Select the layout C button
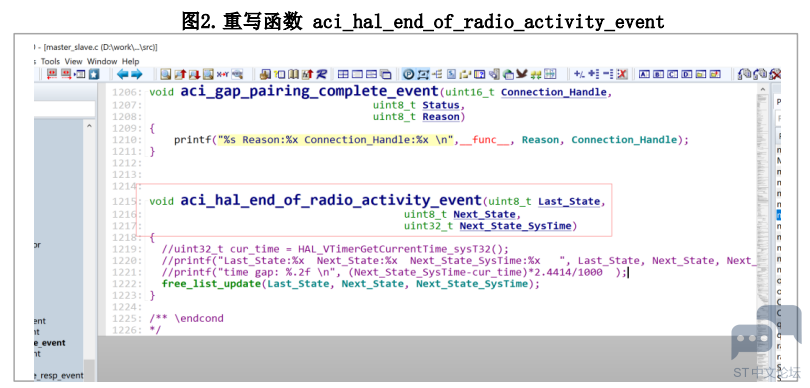Viewport: 810px width, 388px height. click(x=672, y=74)
